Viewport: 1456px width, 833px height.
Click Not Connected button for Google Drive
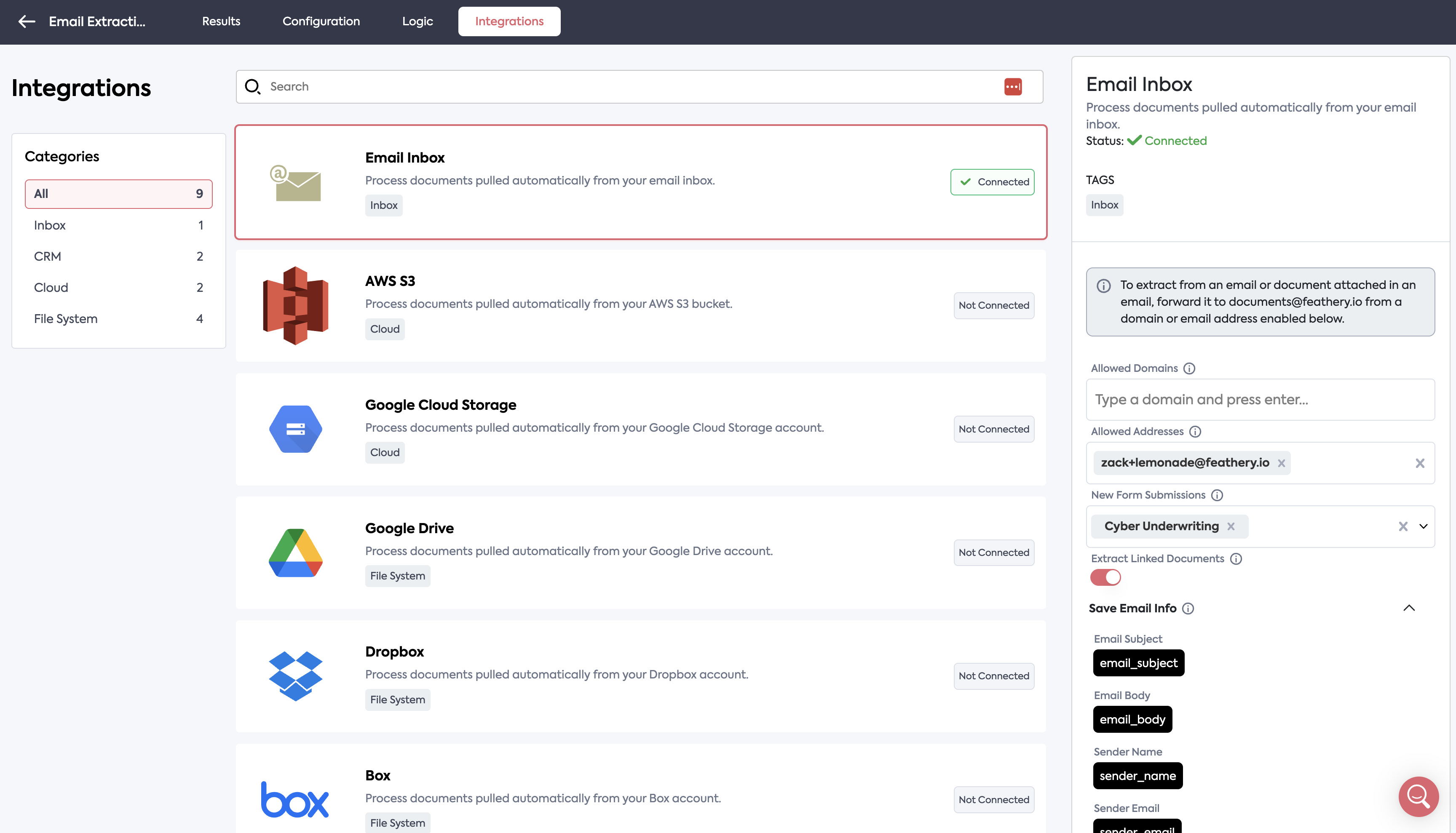tap(993, 553)
